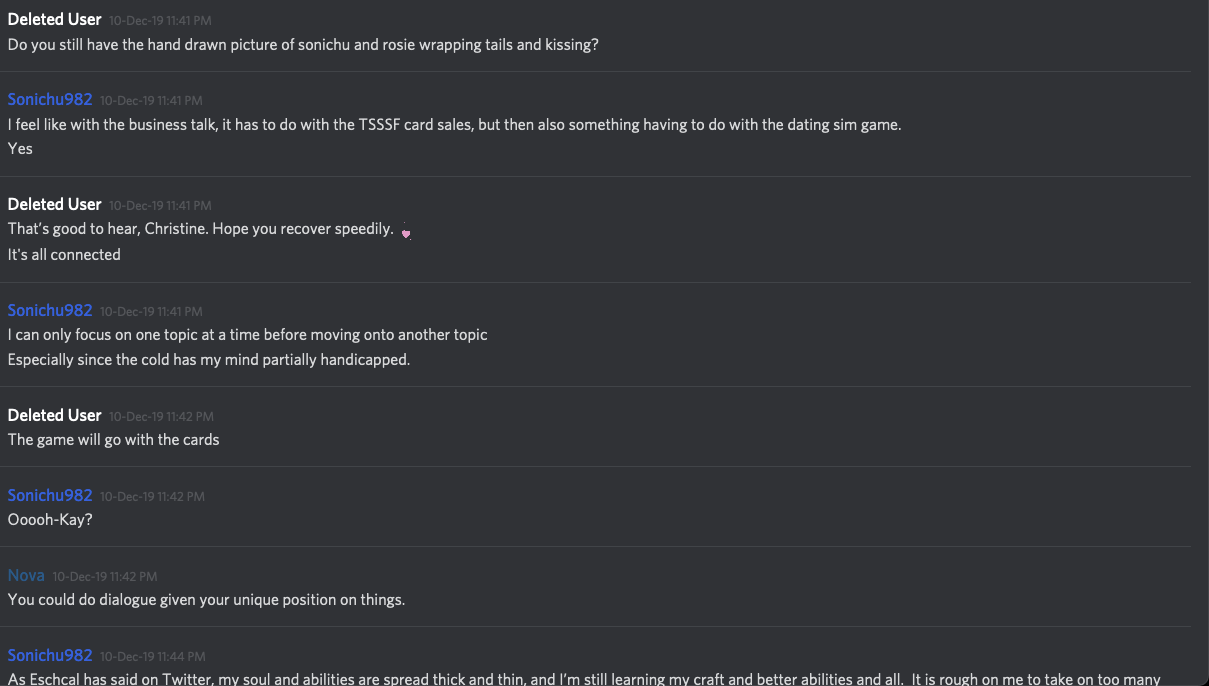The height and width of the screenshot is (686, 1209).
Task: Click the timestamp next to Nova
Action: click(x=104, y=576)
